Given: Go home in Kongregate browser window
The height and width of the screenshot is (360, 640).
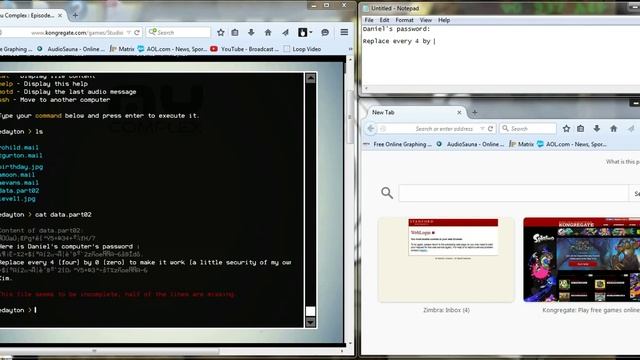Looking at the screenshot, I should (x=268, y=32).
